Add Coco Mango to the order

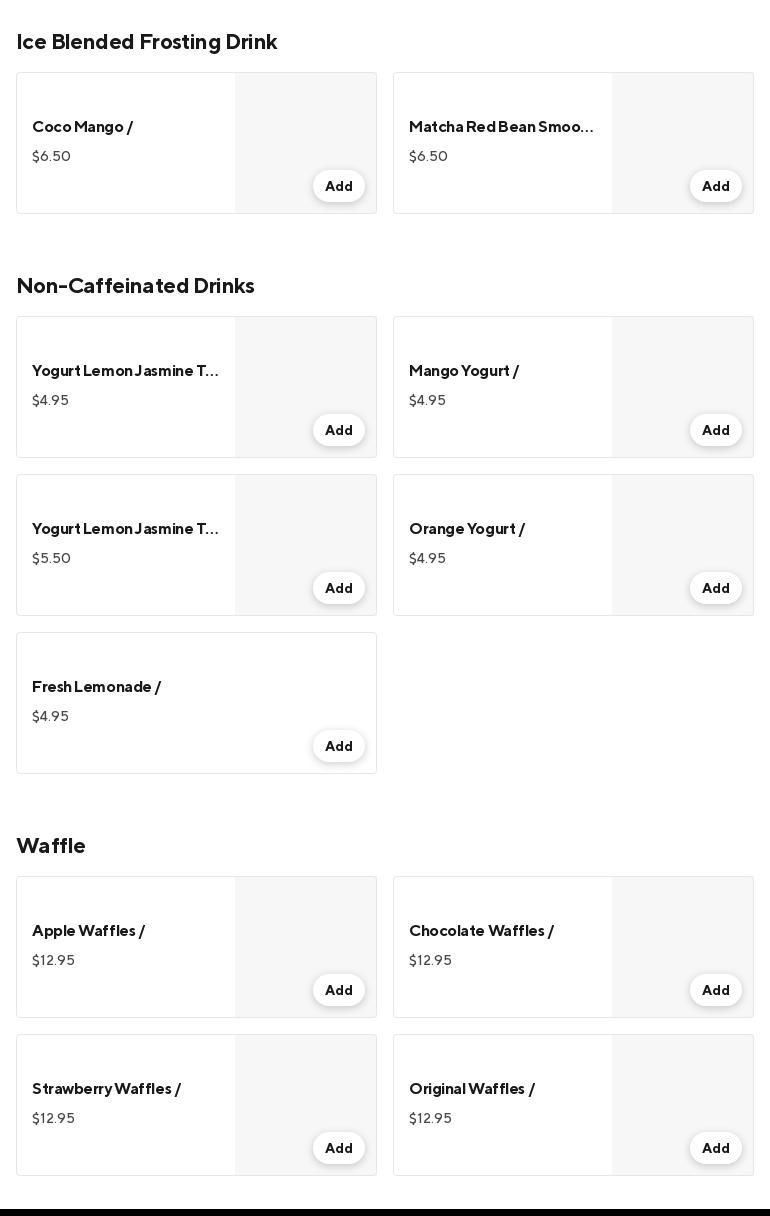click(x=338, y=187)
